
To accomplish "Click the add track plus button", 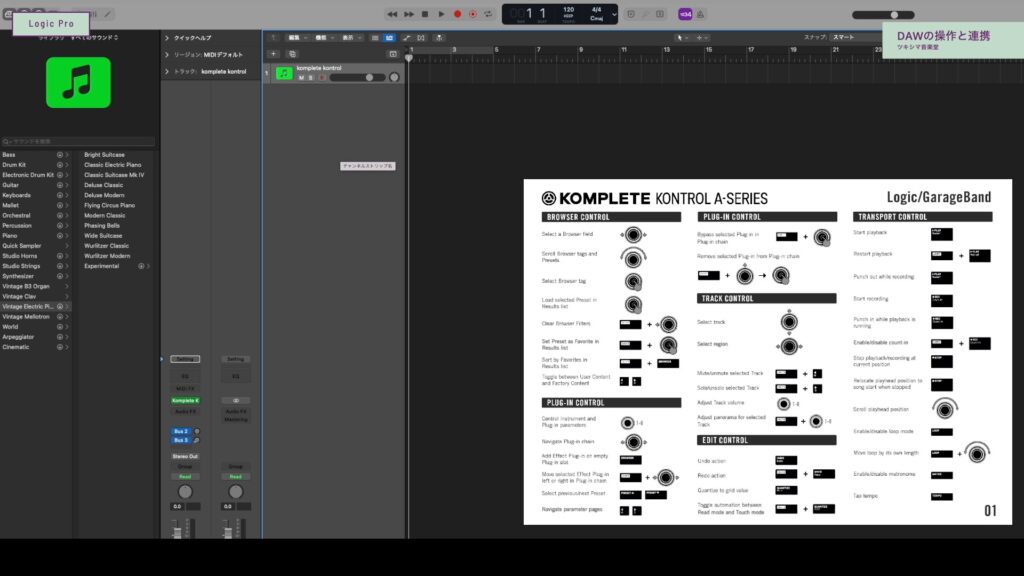I will (274, 54).
